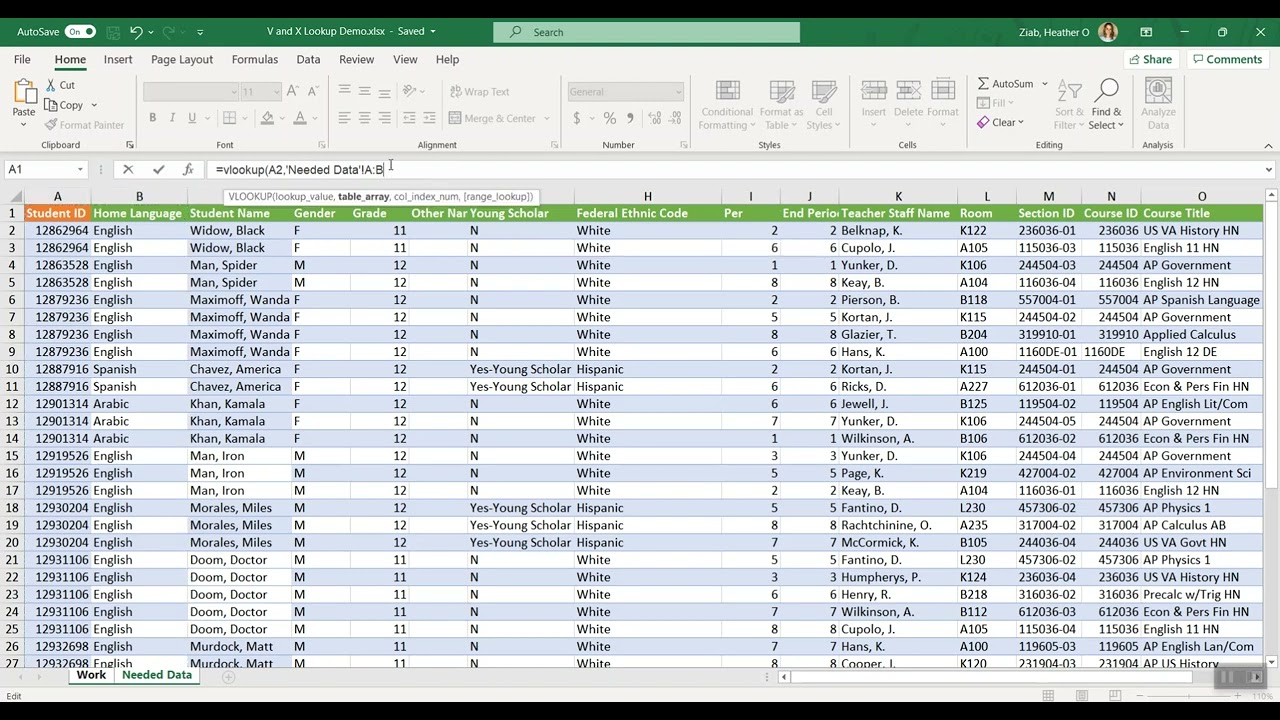This screenshot has height=720, width=1280.
Task: Open the File tab
Action: coord(22,60)
